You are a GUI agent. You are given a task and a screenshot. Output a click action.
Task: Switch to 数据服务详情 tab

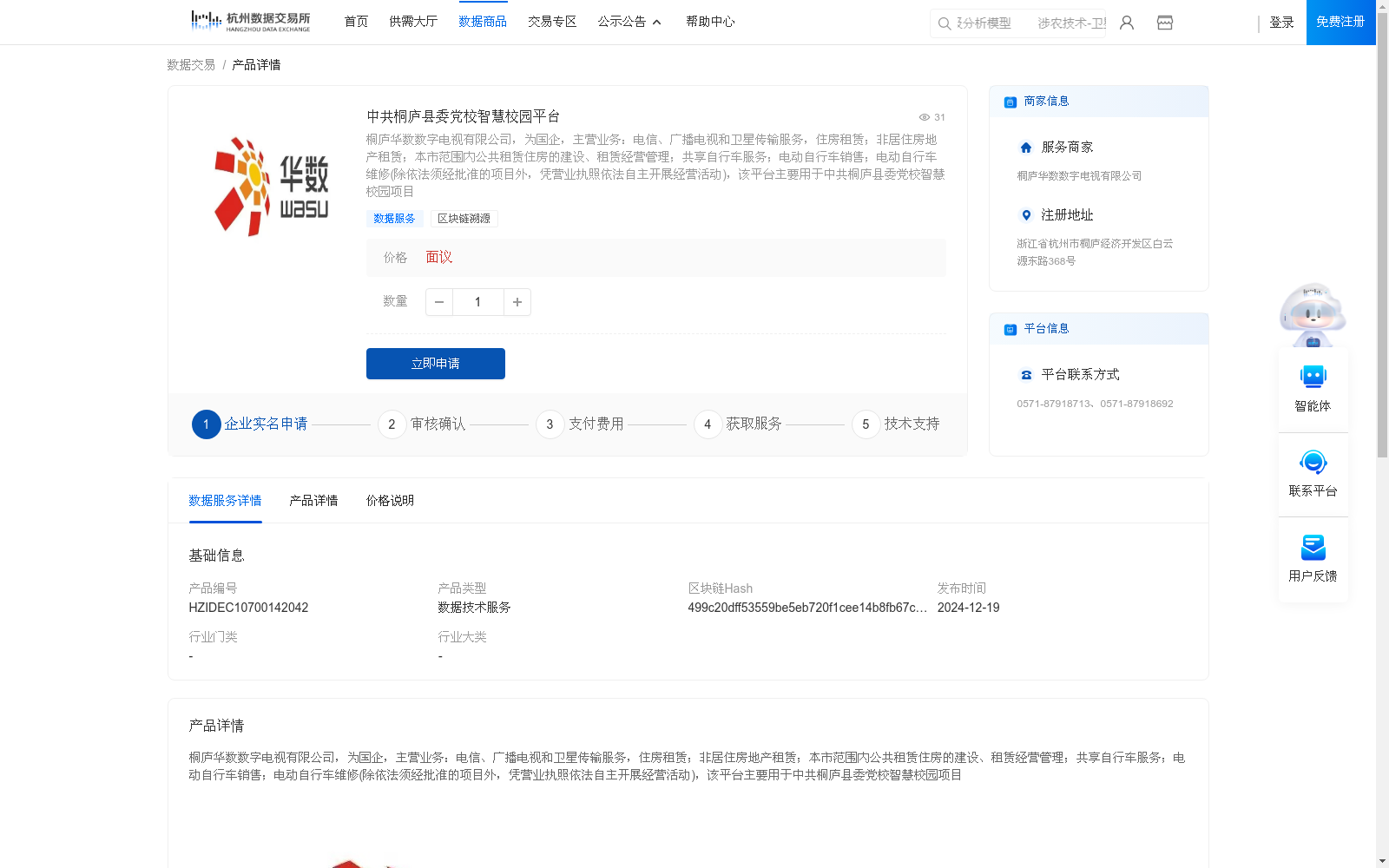pos(225,501)
